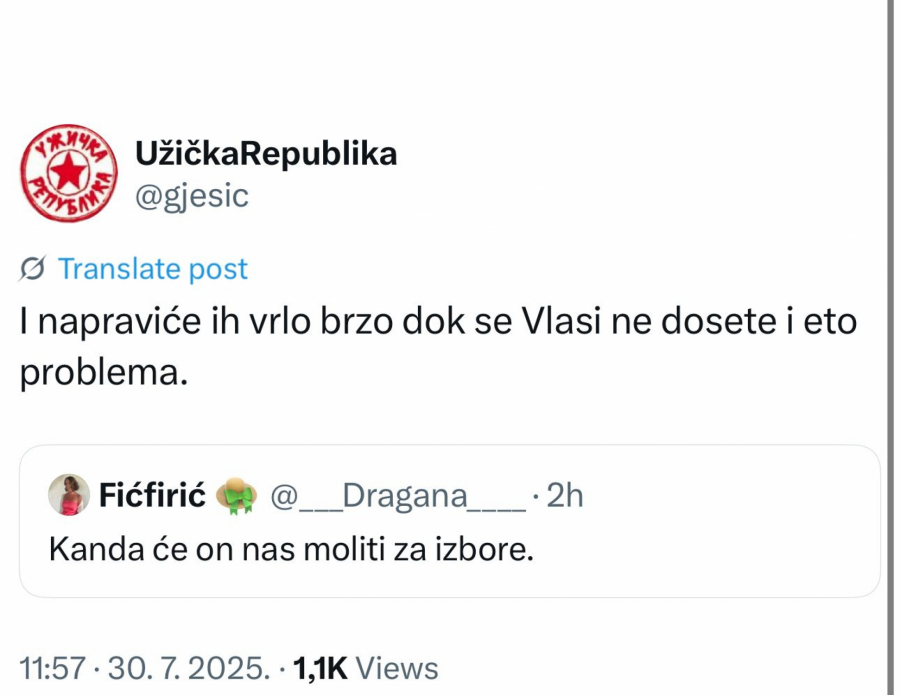The width and height of the screenshot is (900, 695).
Task: Open the @gjesic handle
Action: coord(190,196)
